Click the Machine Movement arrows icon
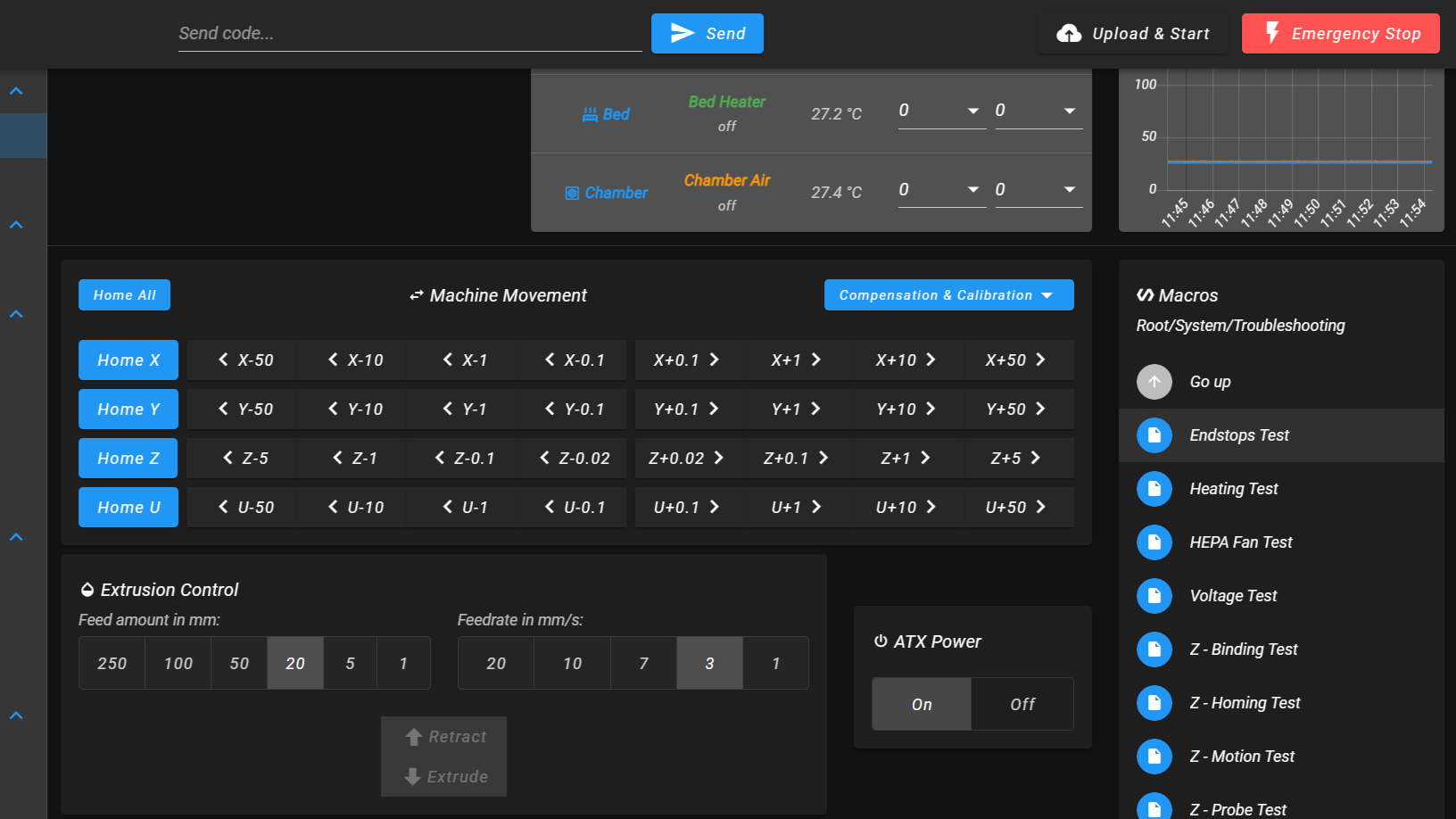This screenshot has height=819, width=1456. tap(416, 295)
